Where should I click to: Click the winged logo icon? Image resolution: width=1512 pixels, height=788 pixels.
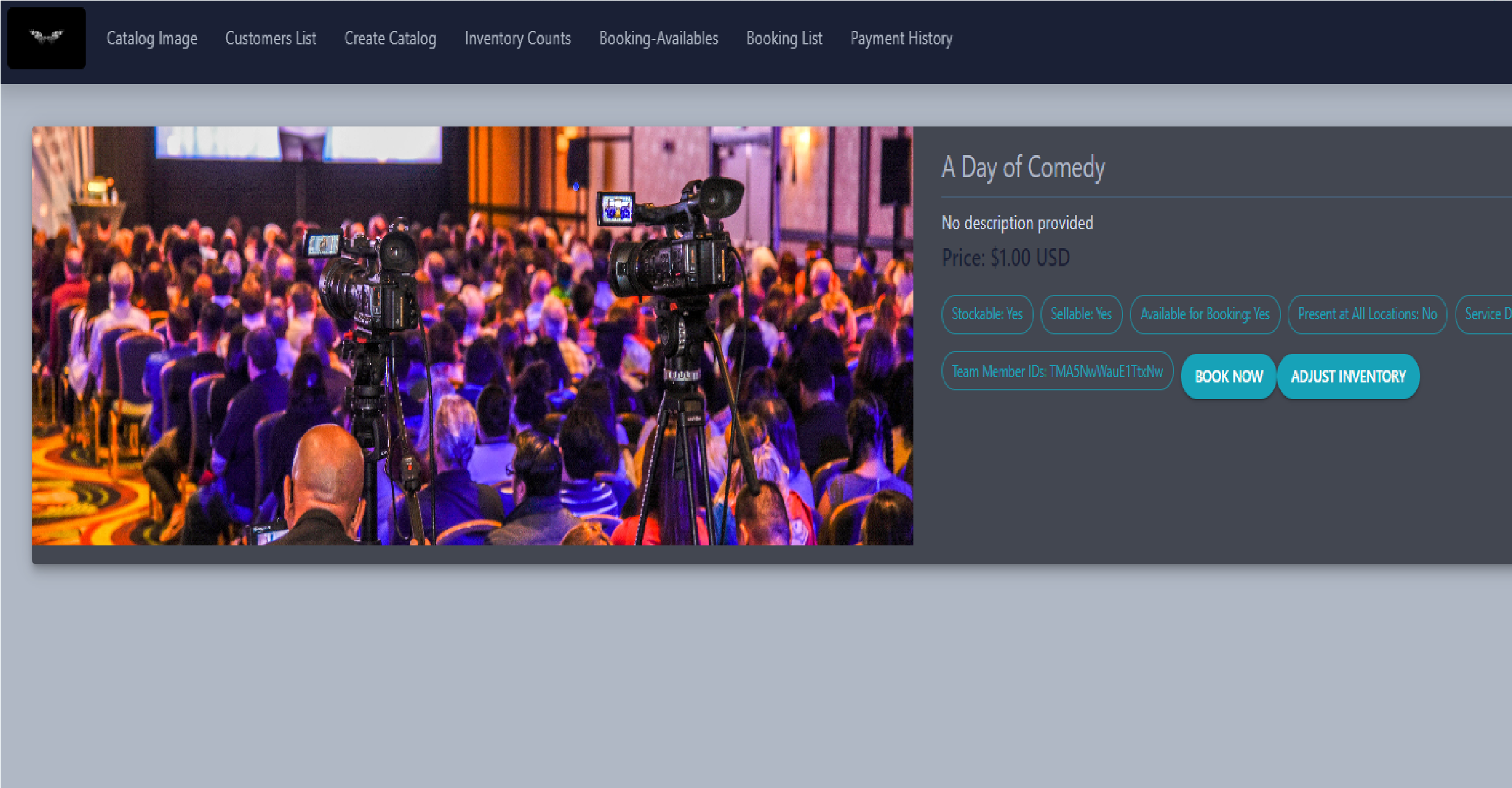click(x=46, y=38)
